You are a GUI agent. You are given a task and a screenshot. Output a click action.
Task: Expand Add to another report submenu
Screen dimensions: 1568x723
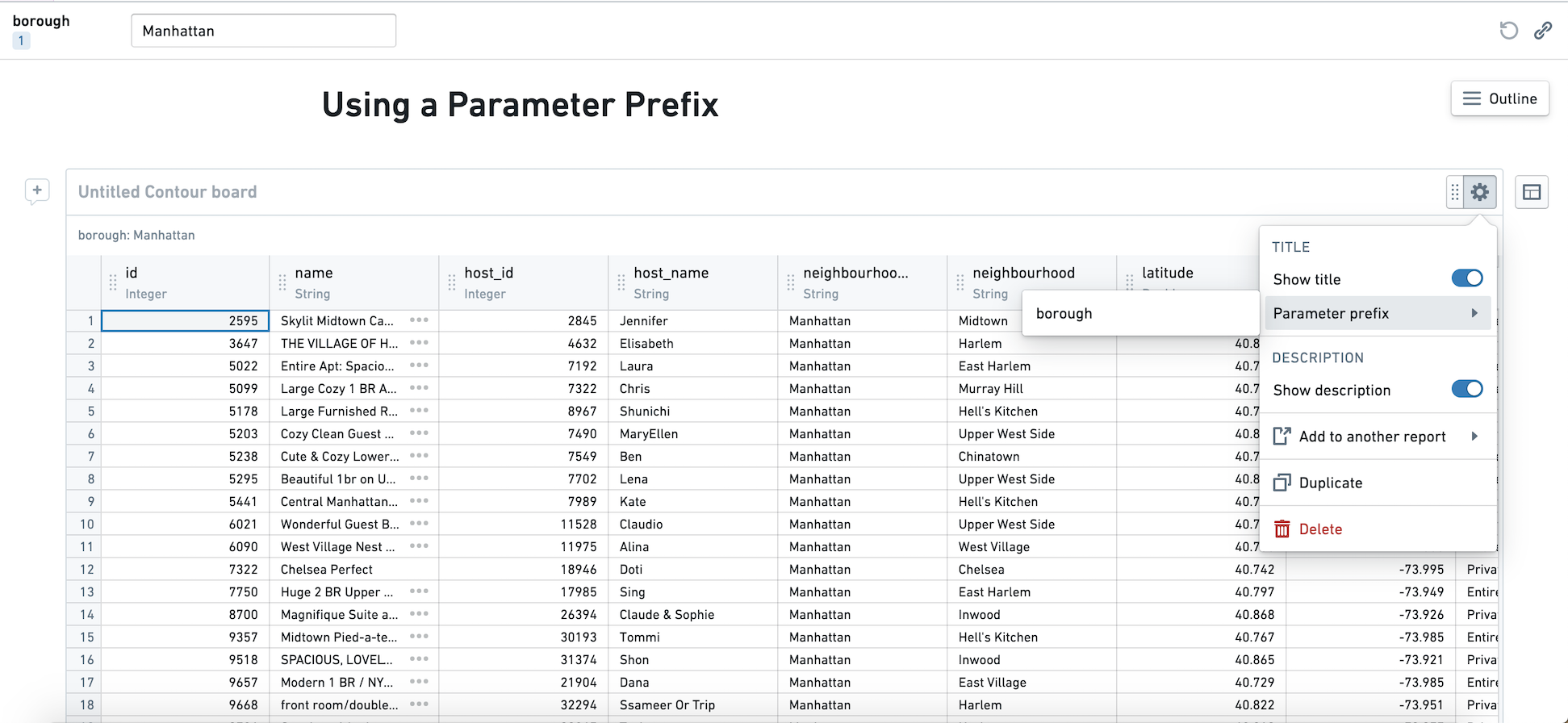pos(1378,437)
